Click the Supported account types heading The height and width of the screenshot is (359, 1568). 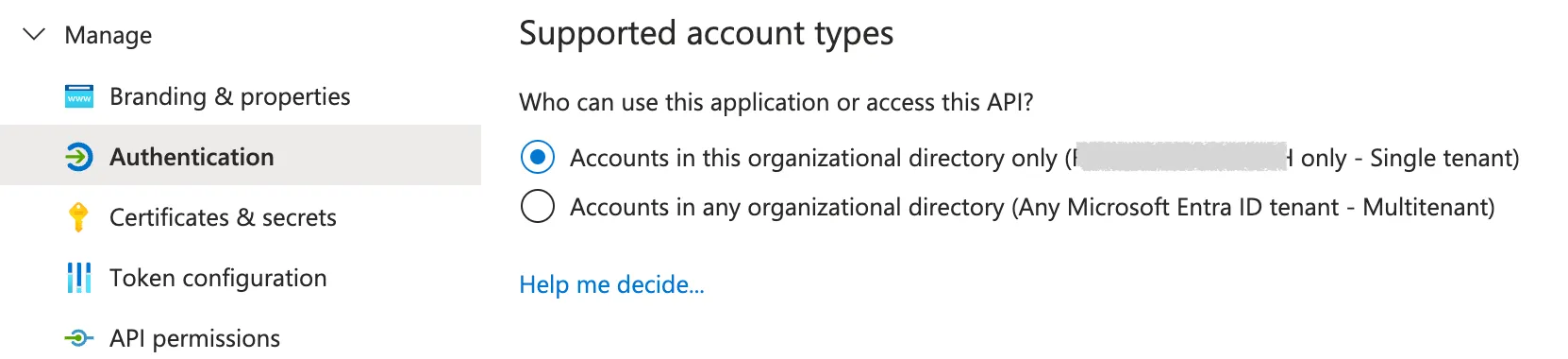click(x=706, y=34)
